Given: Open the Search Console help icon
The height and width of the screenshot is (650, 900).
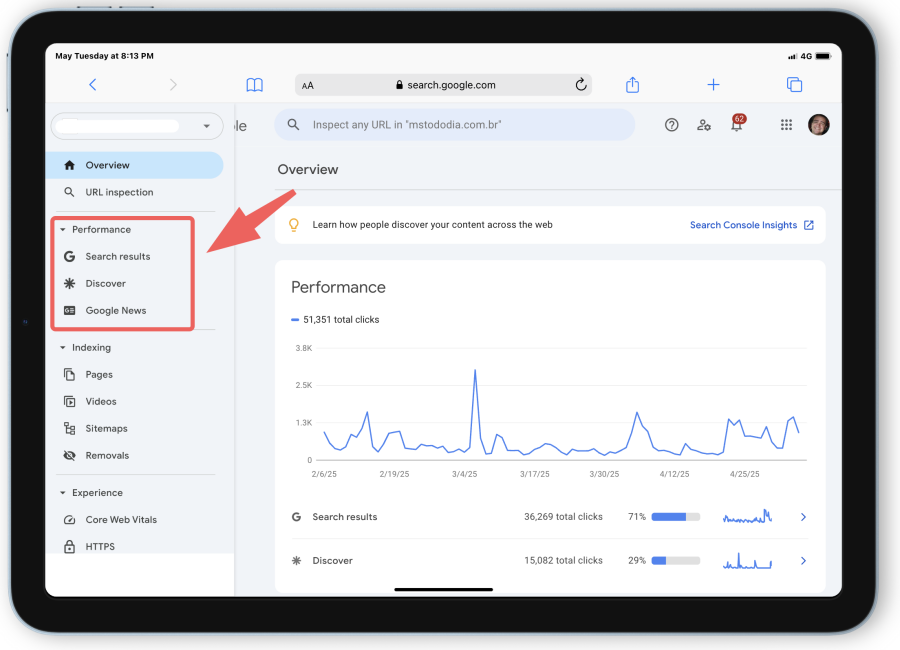Looking at the screenshot, I should pos(672,125).
